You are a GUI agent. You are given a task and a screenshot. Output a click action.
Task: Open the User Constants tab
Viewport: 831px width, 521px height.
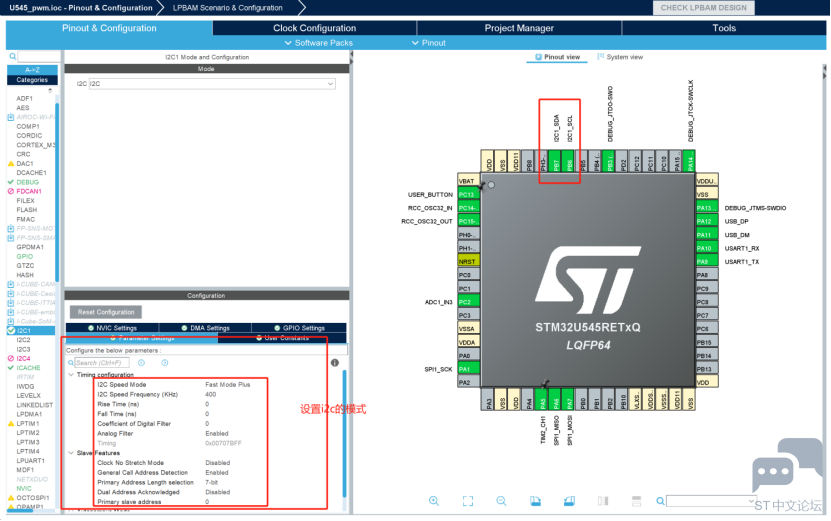coord(282,338)
